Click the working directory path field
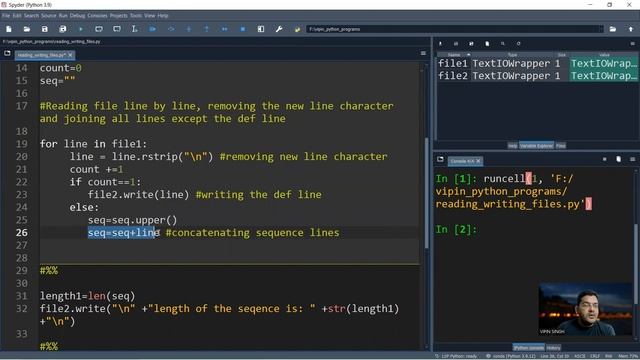The image size is (640, 360). tap(454, 29)
